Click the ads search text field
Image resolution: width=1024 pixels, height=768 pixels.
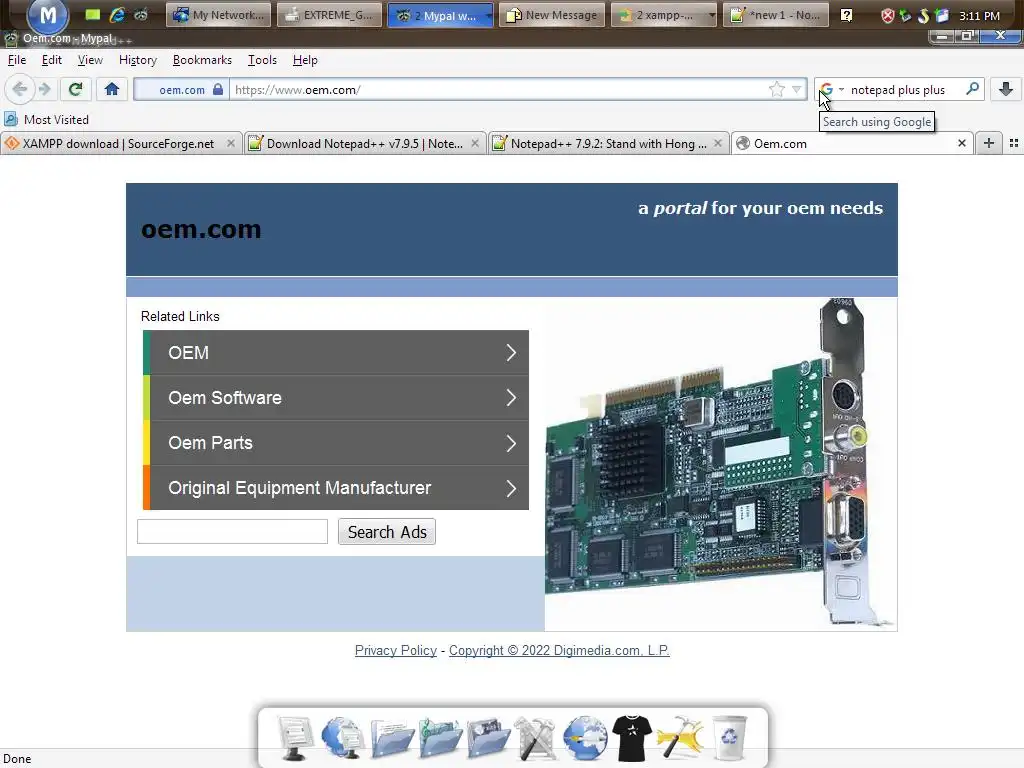(x=232, y=532)
